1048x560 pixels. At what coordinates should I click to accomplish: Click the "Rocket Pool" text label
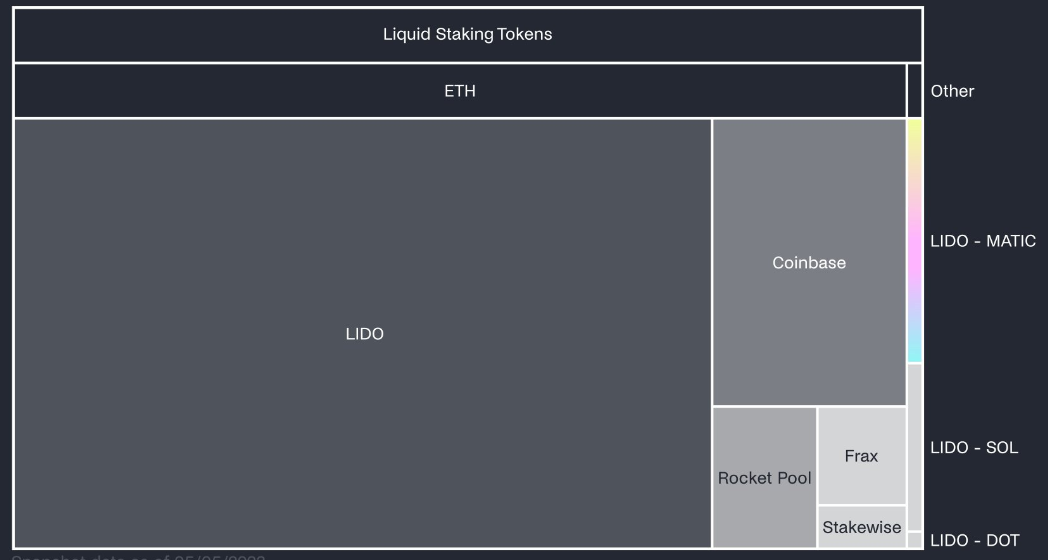click(765, 478)
